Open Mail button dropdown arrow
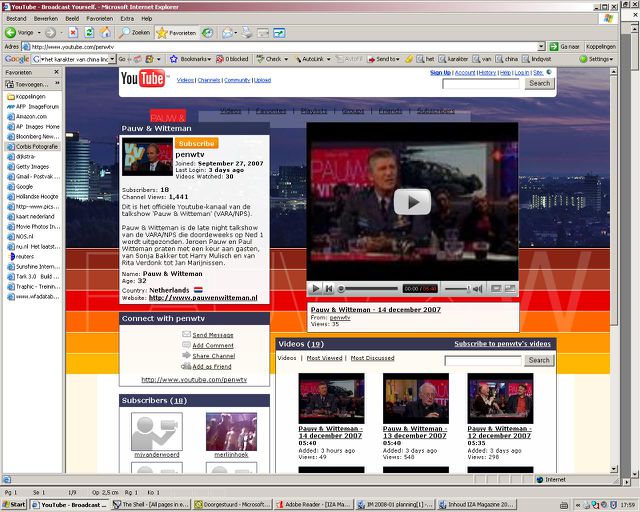The image size is (640, 512). tap(236, 33)
